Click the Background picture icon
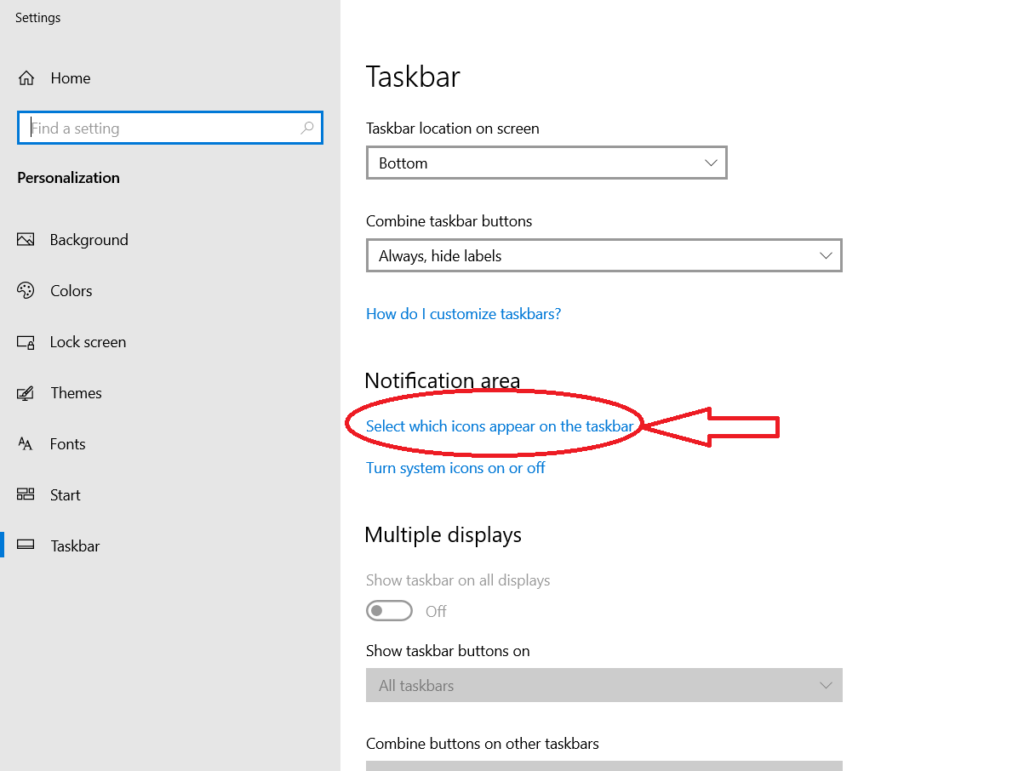Viewport: 1024px width, 771px height. click(x=27, y=240)
